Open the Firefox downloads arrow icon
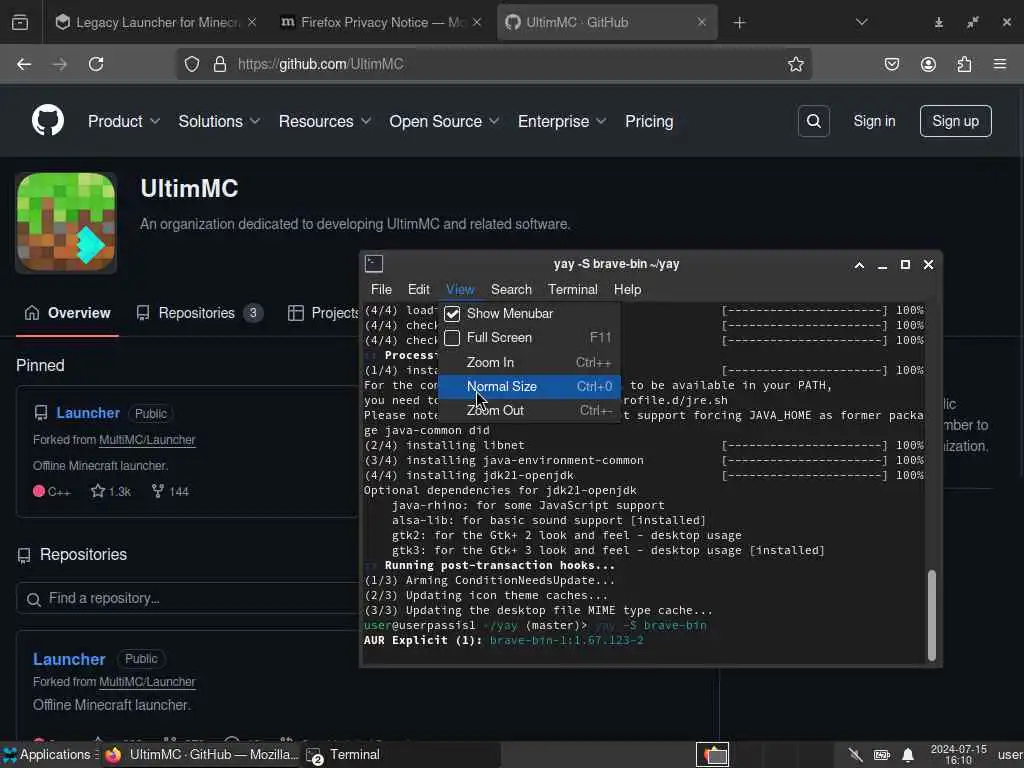1024x768 pixels. [x=938, y=22]
